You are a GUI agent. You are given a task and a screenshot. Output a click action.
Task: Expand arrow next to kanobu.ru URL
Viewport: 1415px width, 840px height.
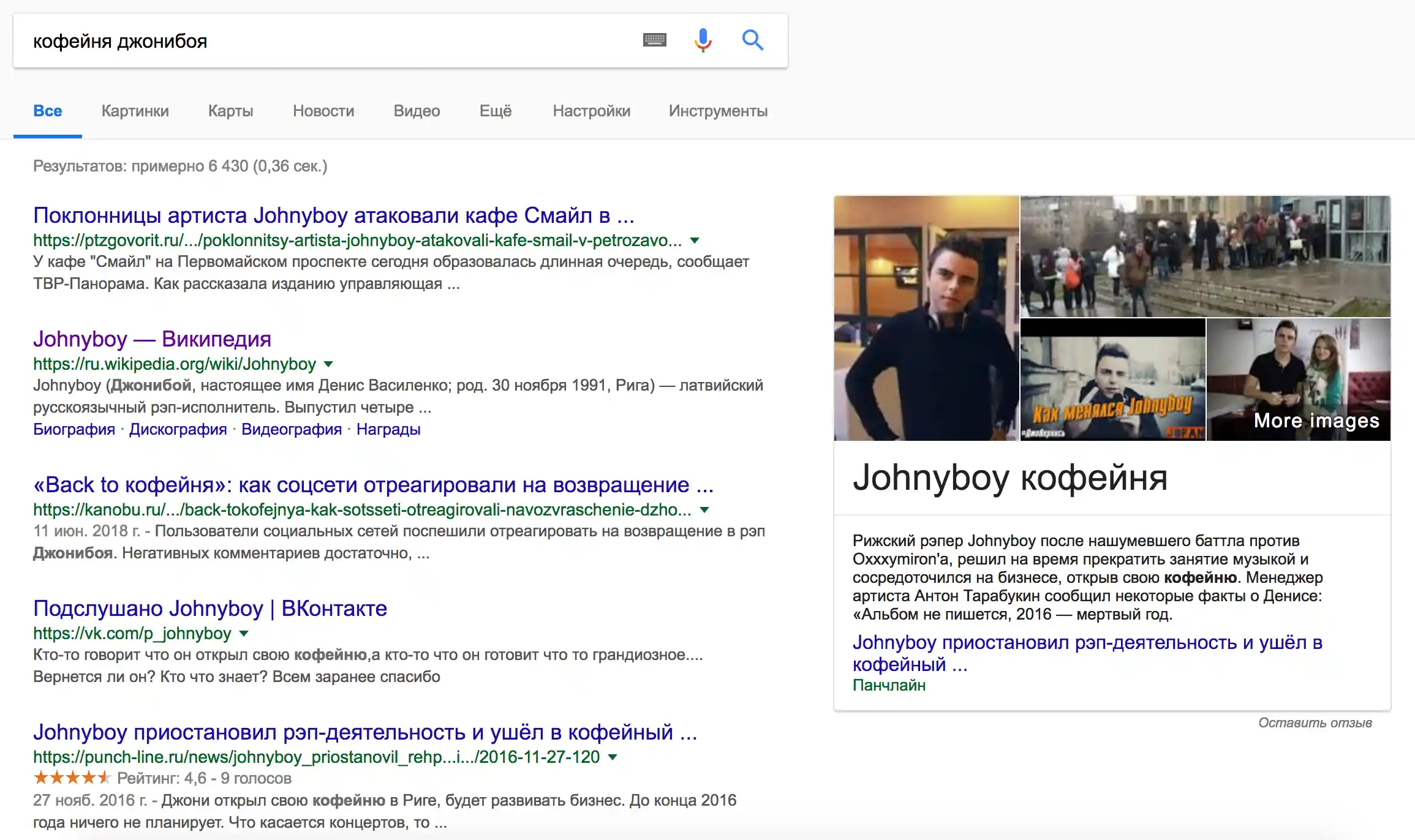point(704,510)
